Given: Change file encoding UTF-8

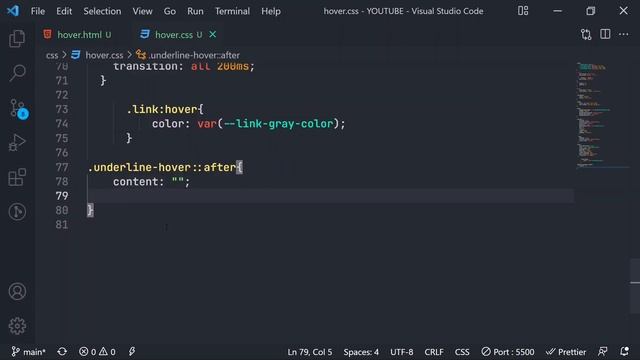Looking at the screenshot, I should click(x=402, y=352).
